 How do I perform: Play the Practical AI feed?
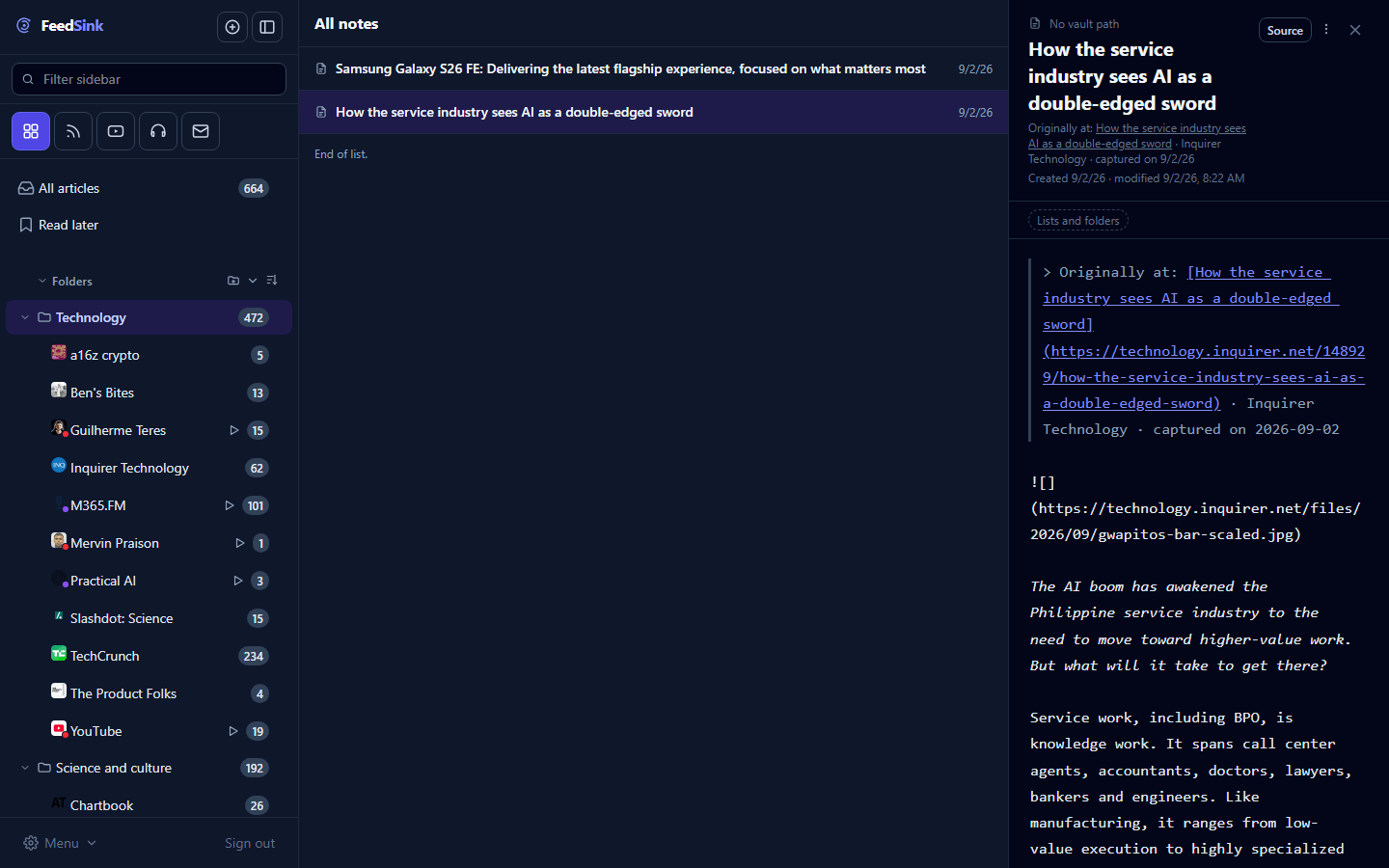tap(237, 581)
